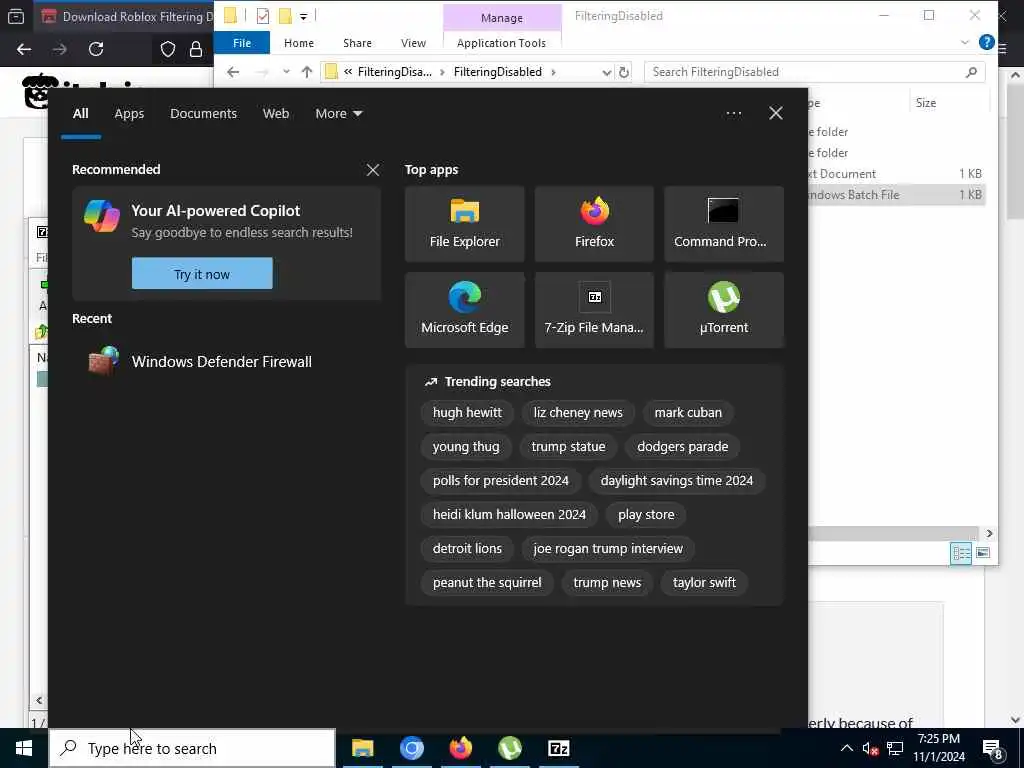1024x768 pixels.
Task: Go back in Explorer navigation
Action: (233, 72)
